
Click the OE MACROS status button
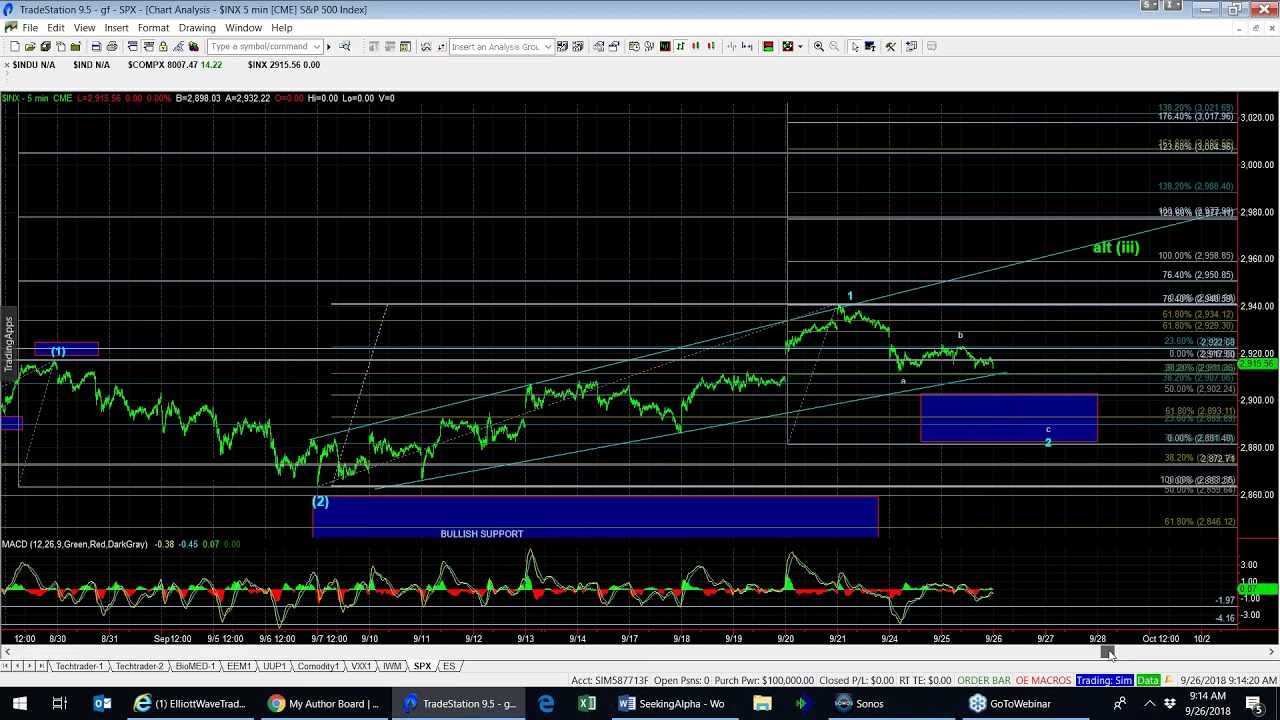point(1042,681)
